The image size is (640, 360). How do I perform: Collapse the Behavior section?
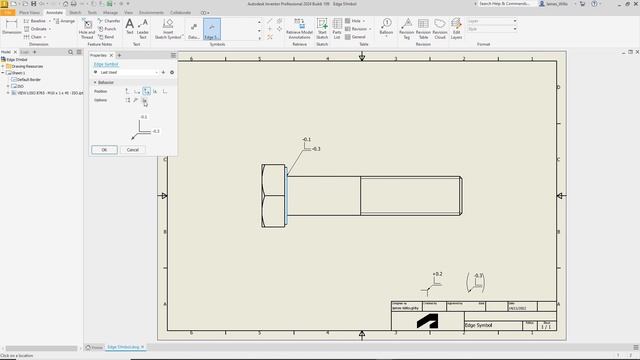click(x=95, y=82)
